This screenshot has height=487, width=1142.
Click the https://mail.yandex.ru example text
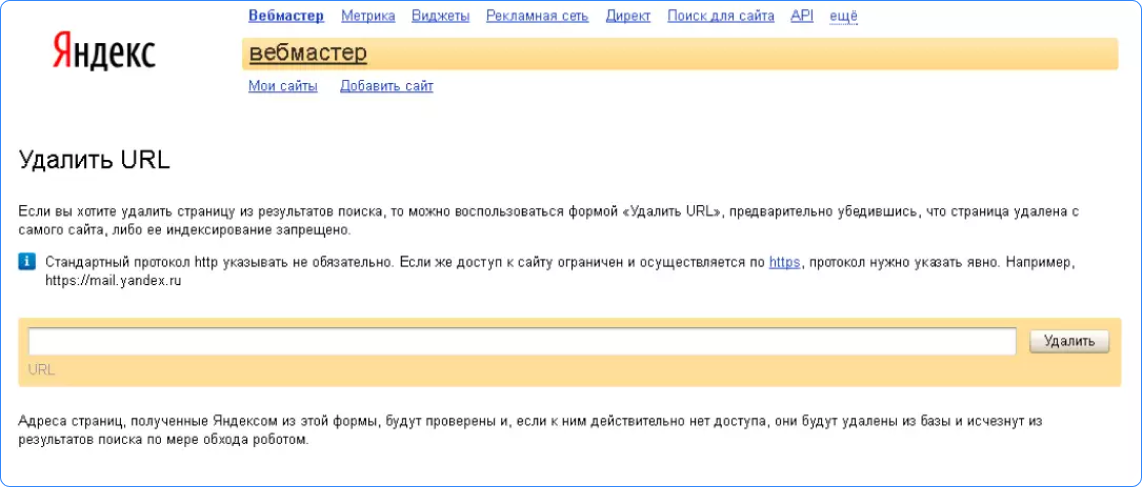(x=113, y=281)
